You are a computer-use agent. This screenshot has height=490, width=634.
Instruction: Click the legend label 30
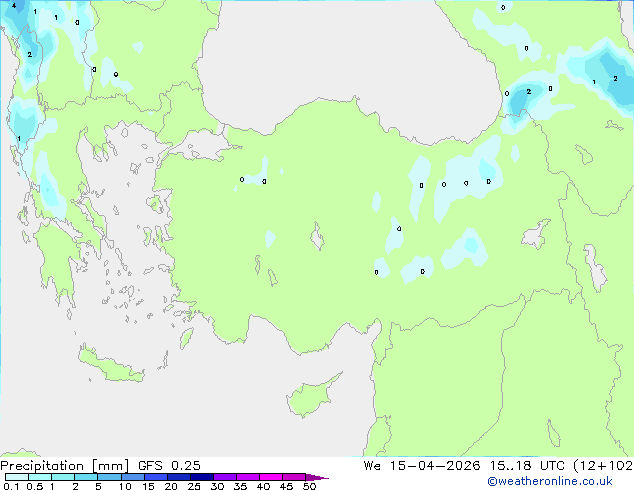[217, 486]
